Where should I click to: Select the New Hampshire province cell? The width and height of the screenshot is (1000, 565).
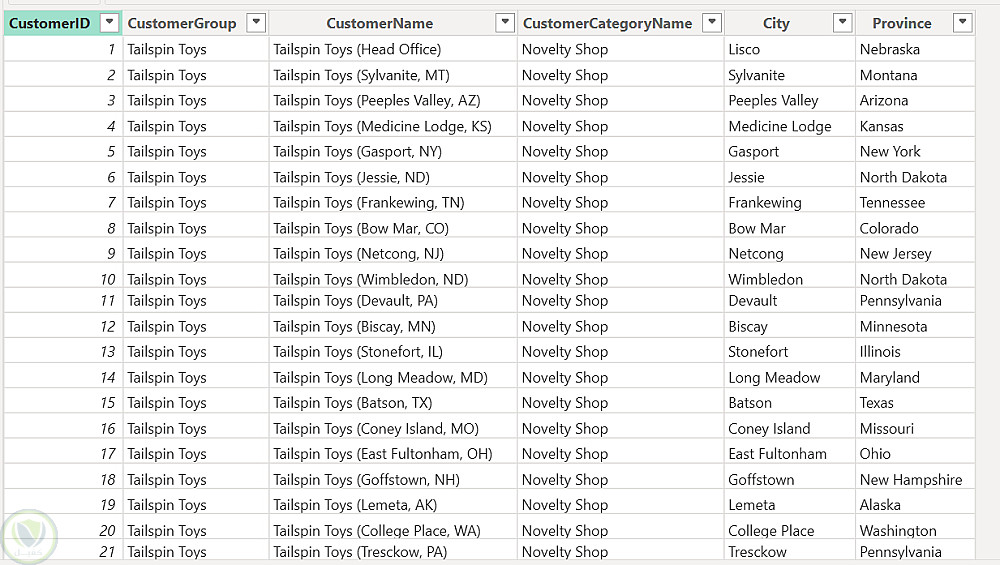coord(910,479)
